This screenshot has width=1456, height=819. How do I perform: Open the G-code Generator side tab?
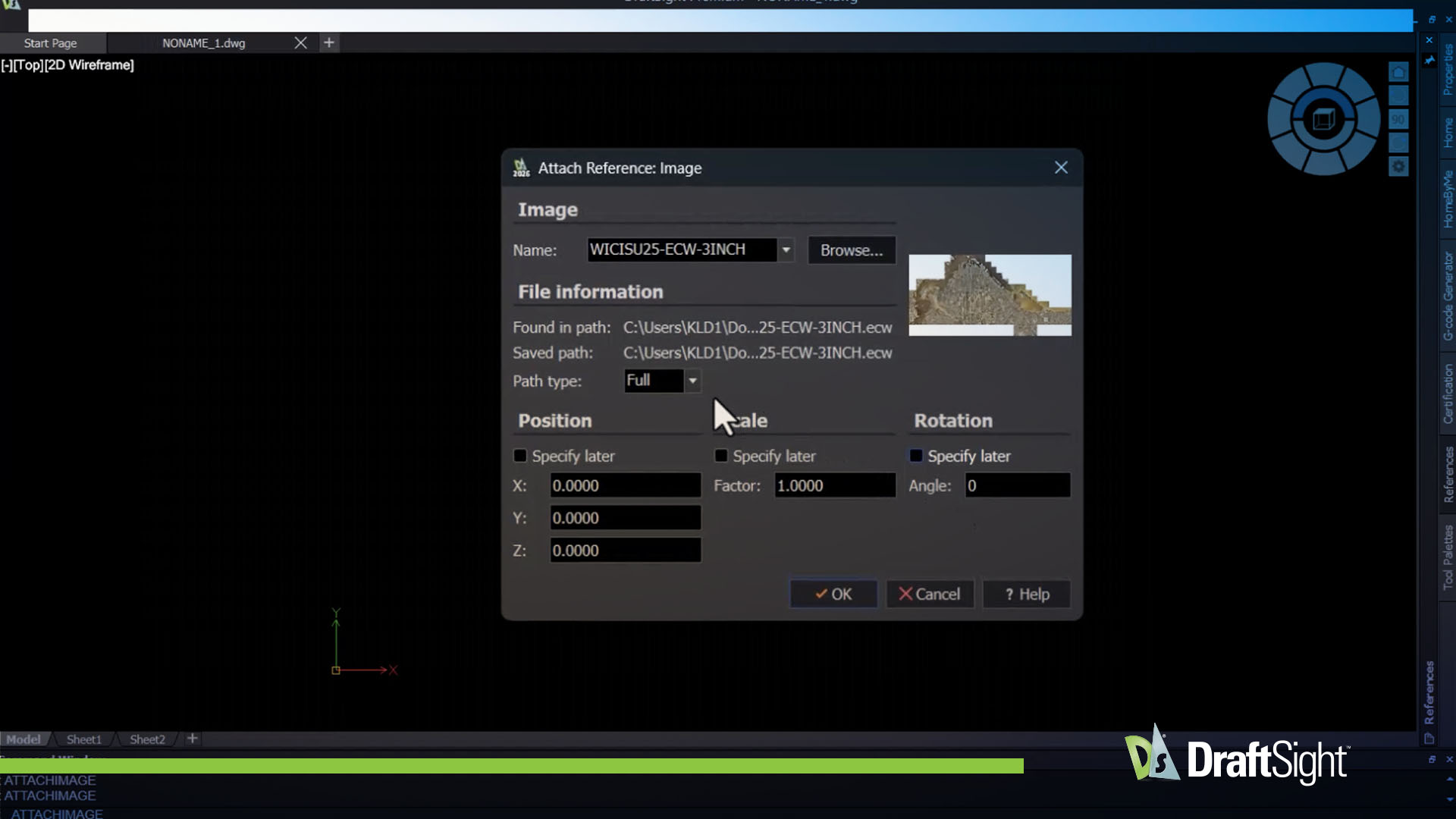[1448, 297]
